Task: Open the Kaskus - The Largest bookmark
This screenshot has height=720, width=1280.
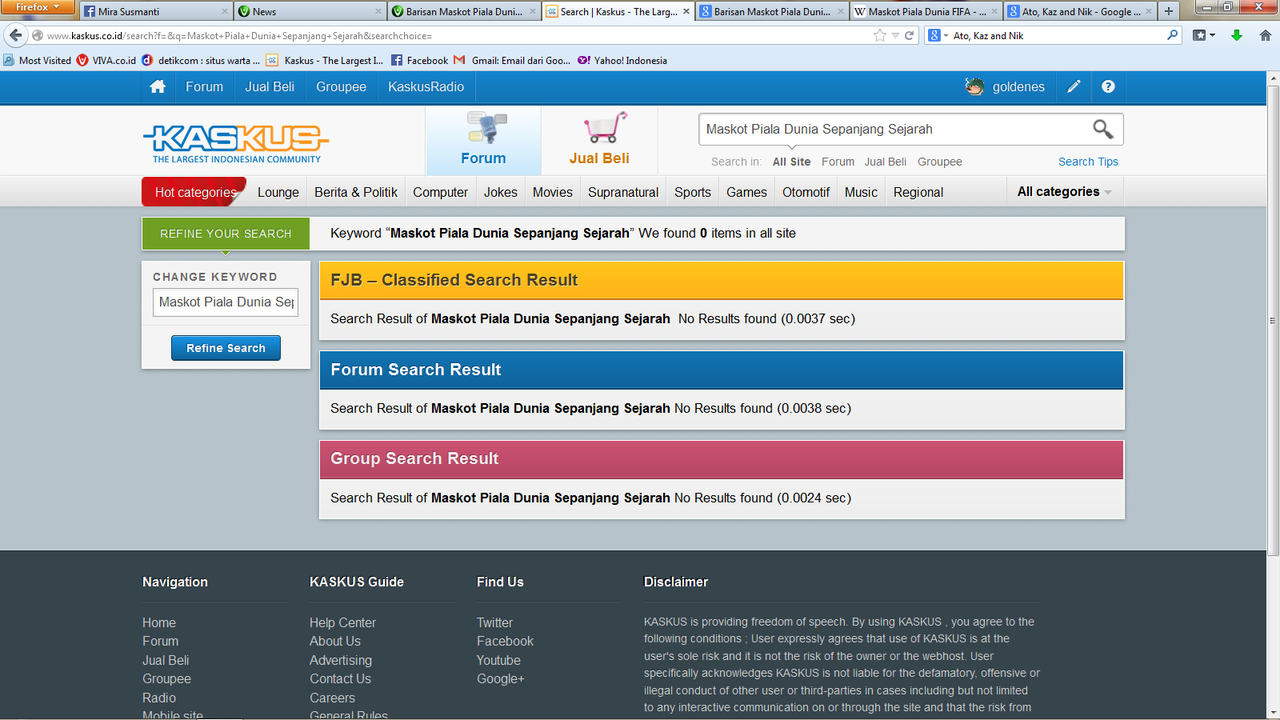Action: click(325, 60)
